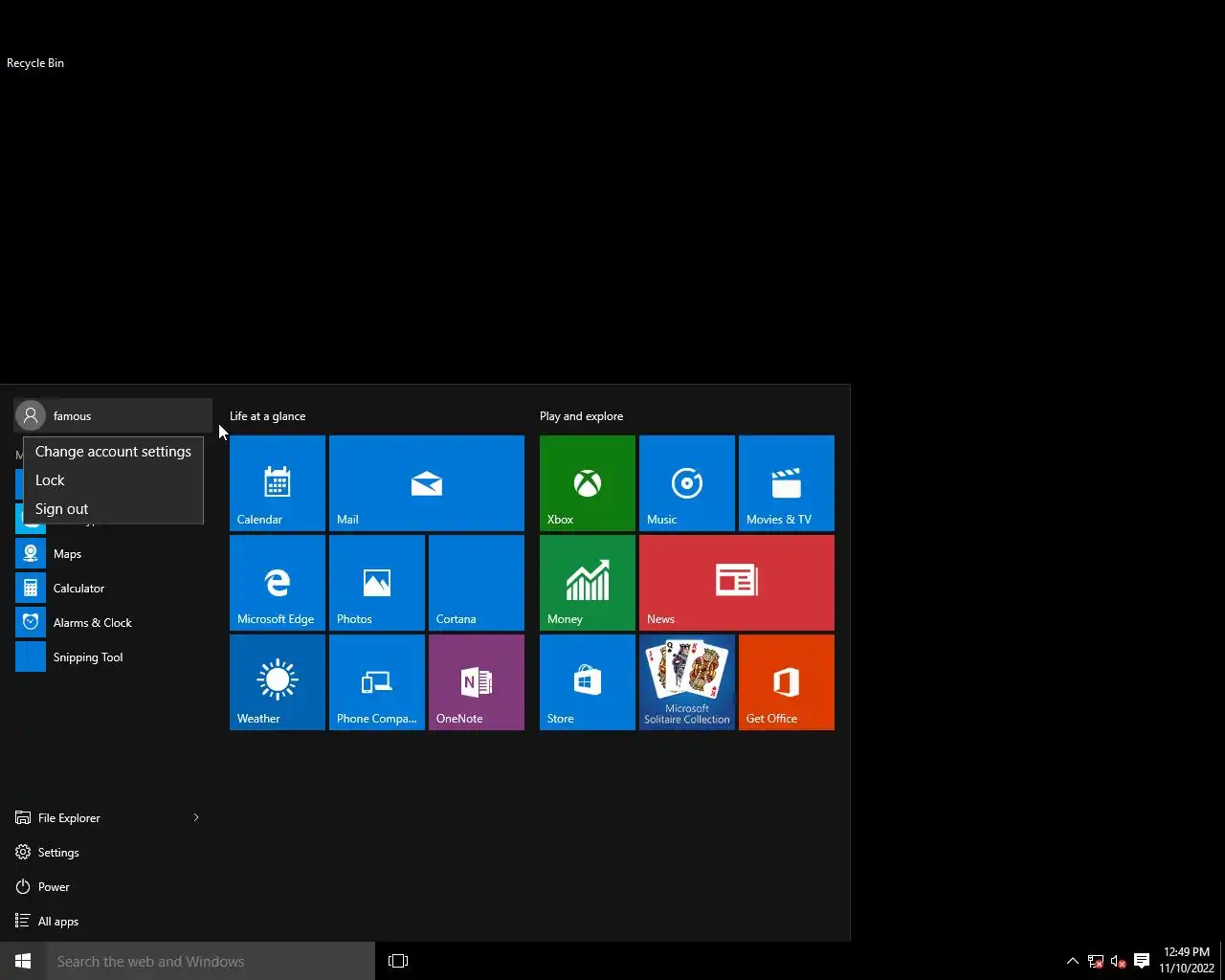Focus the Search the web and Windows box
The height and width of the screenshot is (980, 1225).
(x=211, y=961)
